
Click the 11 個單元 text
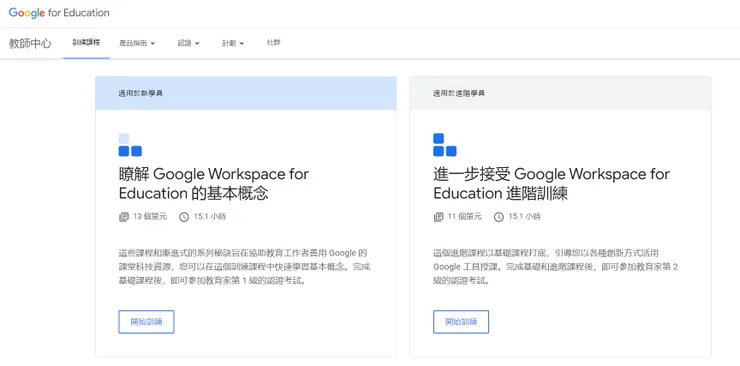pyautogui.click(x=465, y=217)
